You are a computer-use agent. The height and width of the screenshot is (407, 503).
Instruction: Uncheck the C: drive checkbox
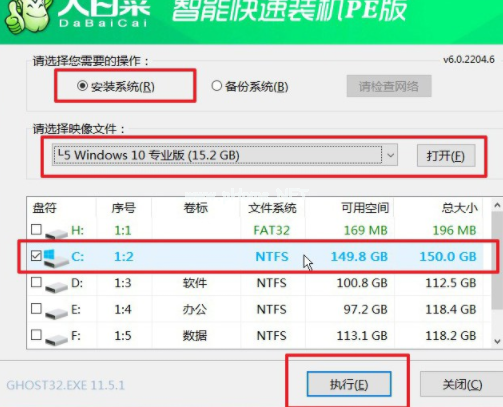coord(36,256)
